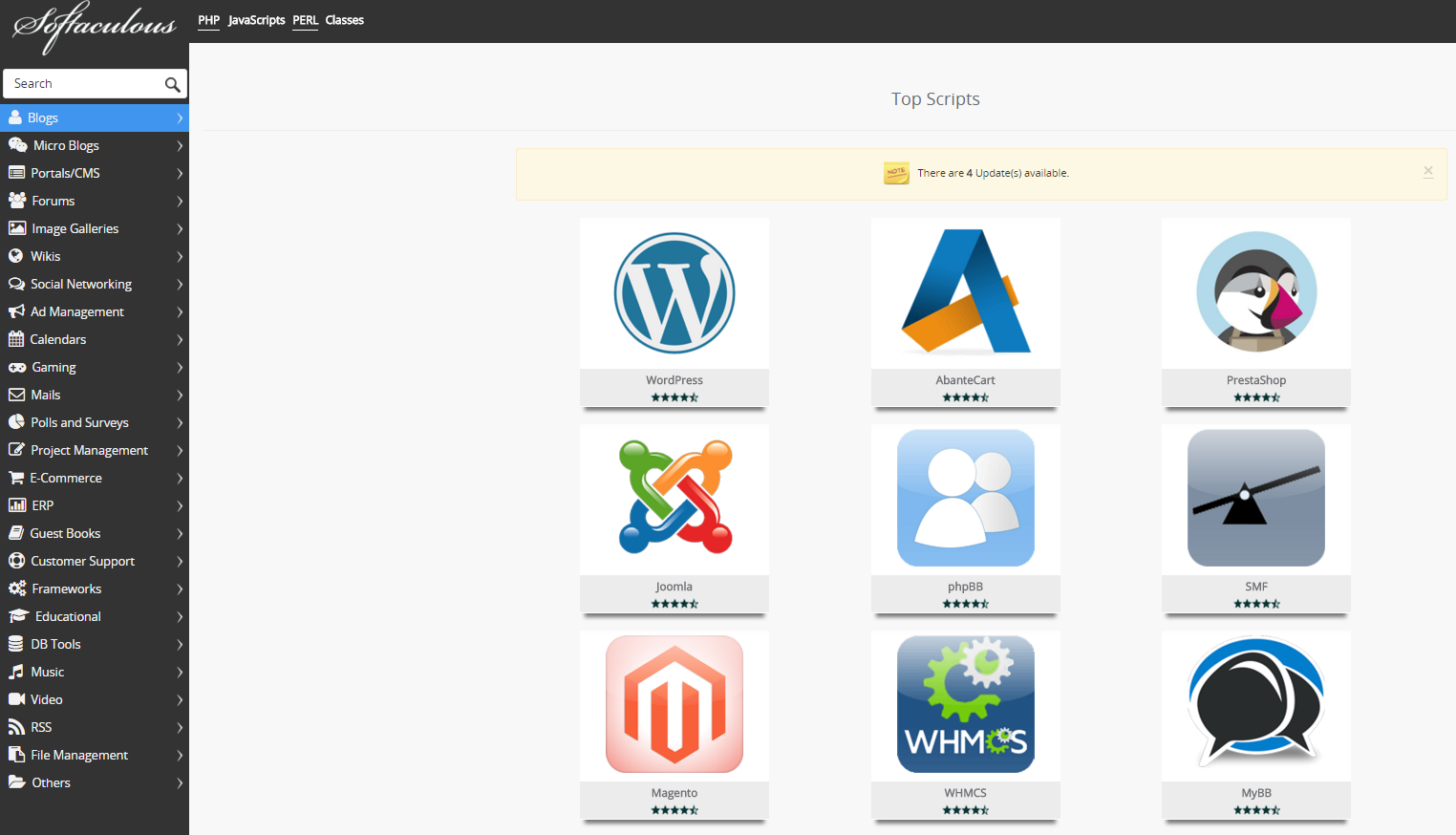Expand the Others chevron arrow
The width and height of the screenshot is (1456, 835).
180,782
